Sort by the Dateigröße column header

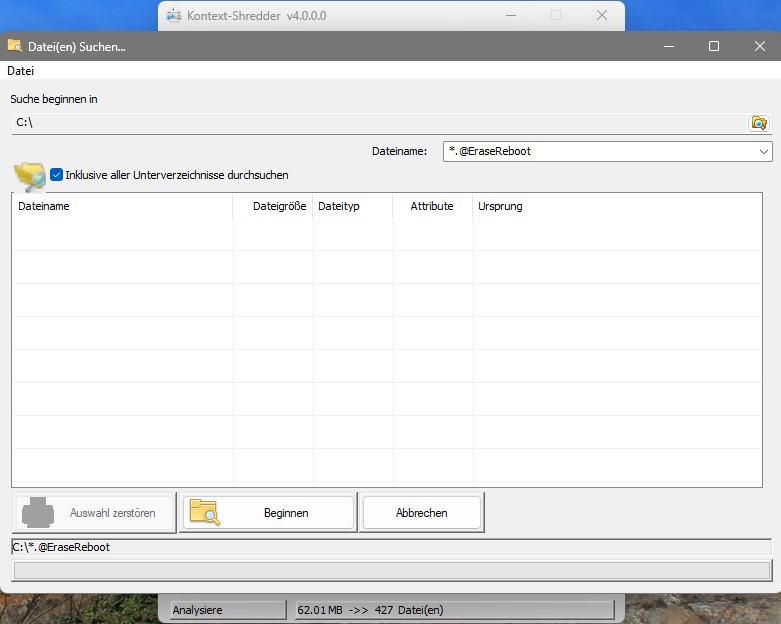click(273, 206)
